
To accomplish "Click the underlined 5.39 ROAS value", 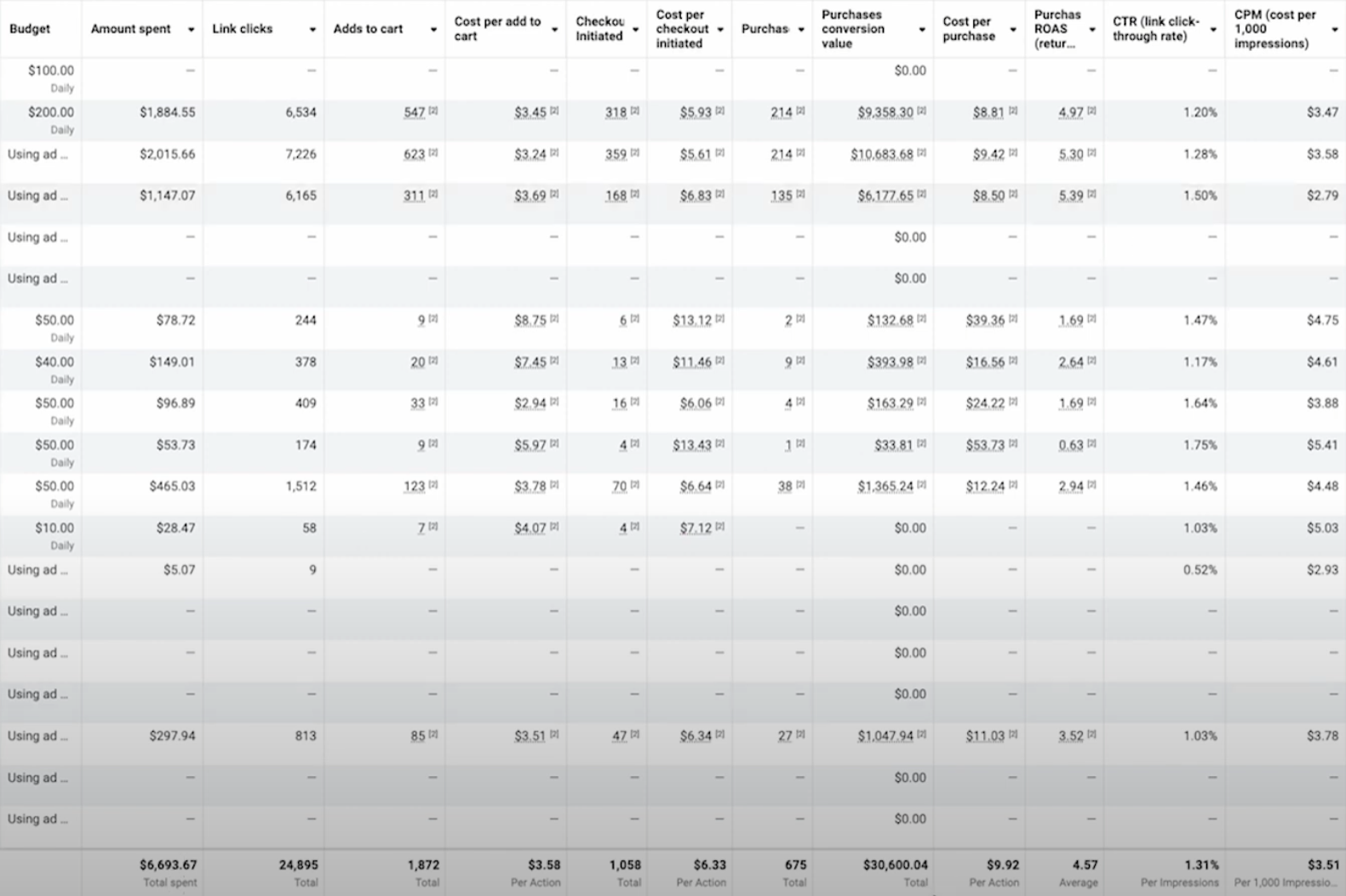I will click(x=1070, y=196).
